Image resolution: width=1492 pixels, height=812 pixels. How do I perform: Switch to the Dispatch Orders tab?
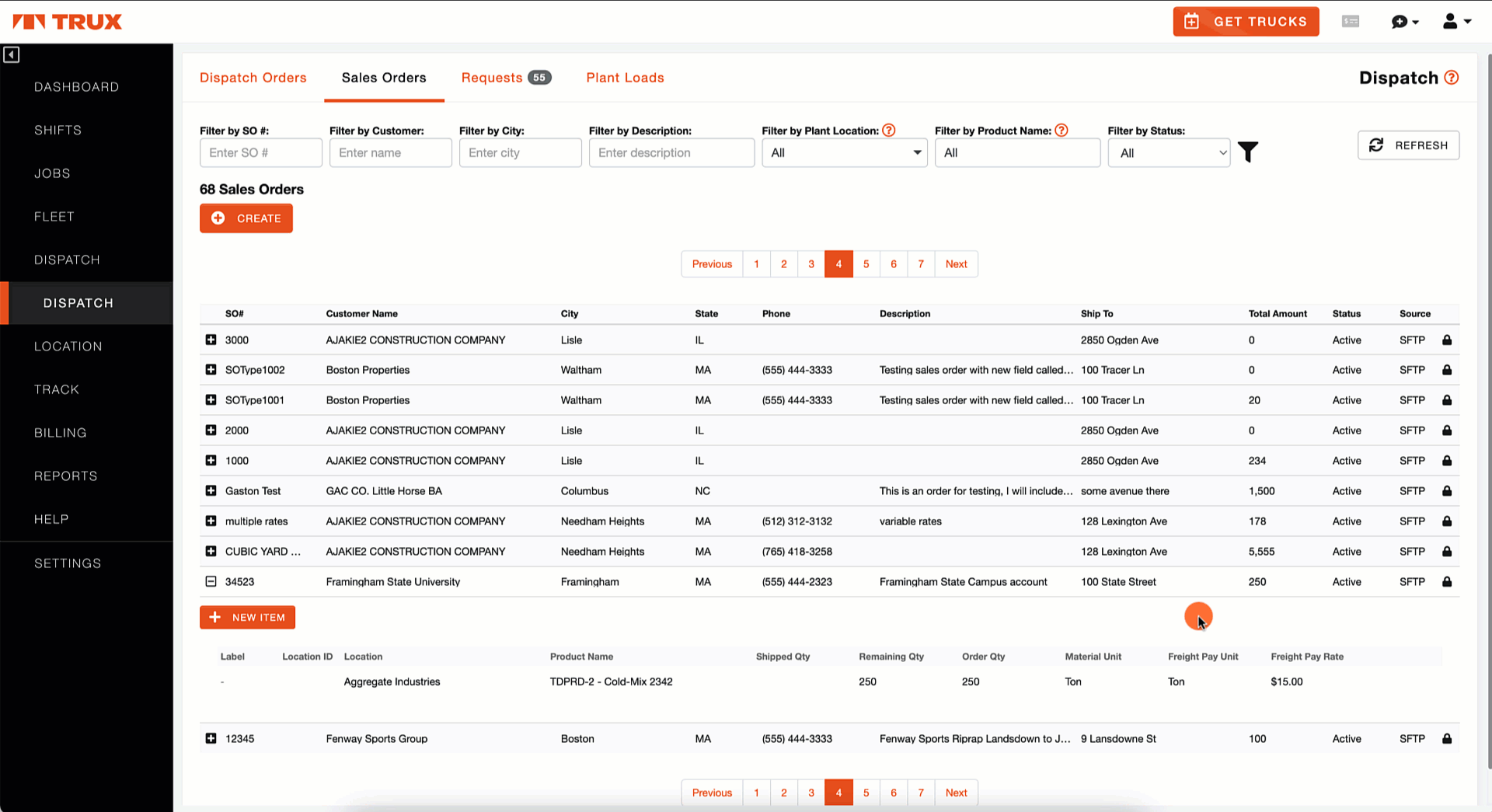253,78
